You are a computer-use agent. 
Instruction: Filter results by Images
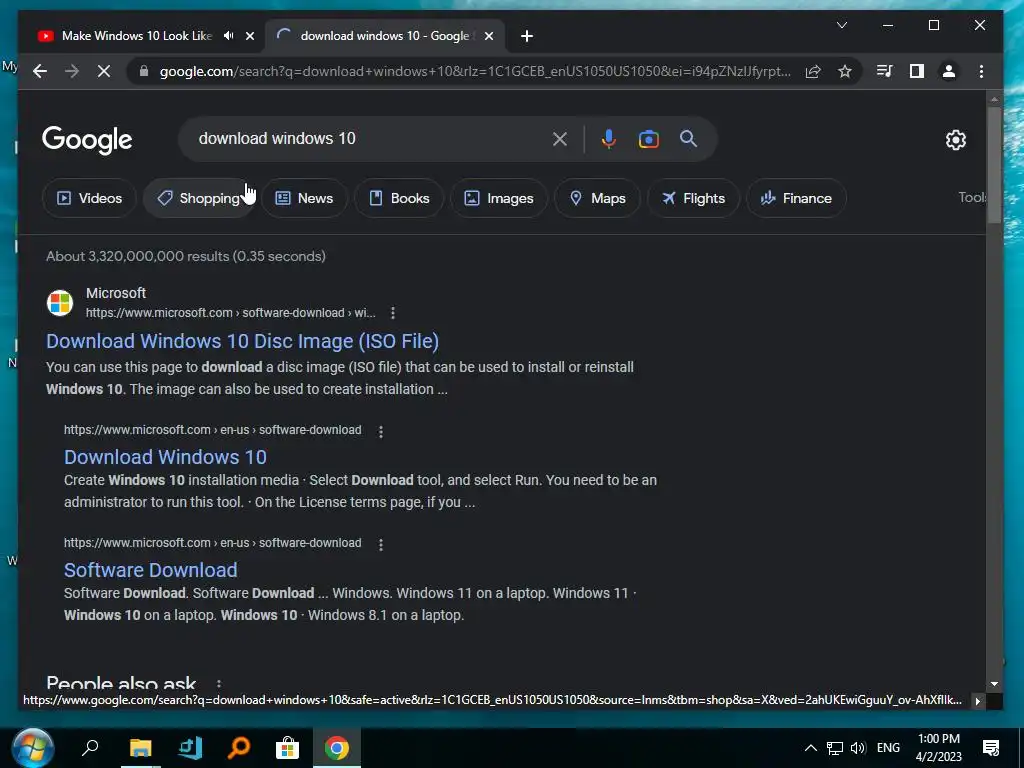click(499, 198)
